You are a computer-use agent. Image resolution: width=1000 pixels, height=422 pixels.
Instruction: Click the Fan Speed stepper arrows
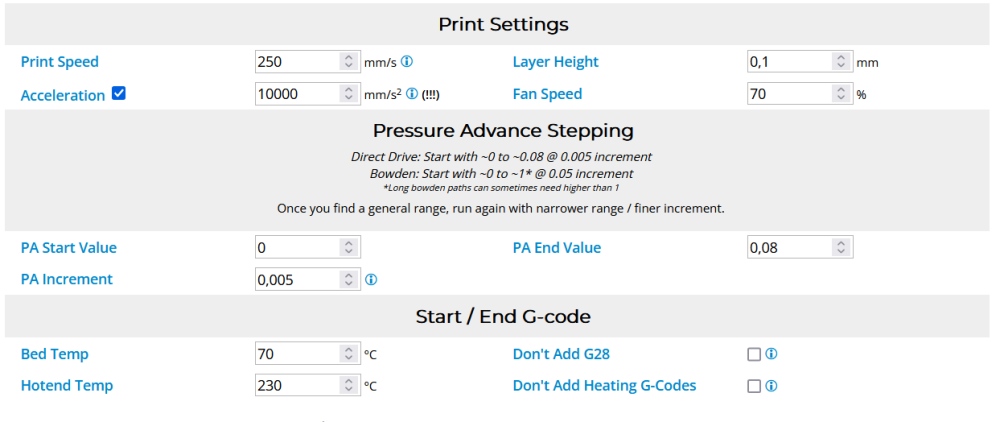click(840, 94)
